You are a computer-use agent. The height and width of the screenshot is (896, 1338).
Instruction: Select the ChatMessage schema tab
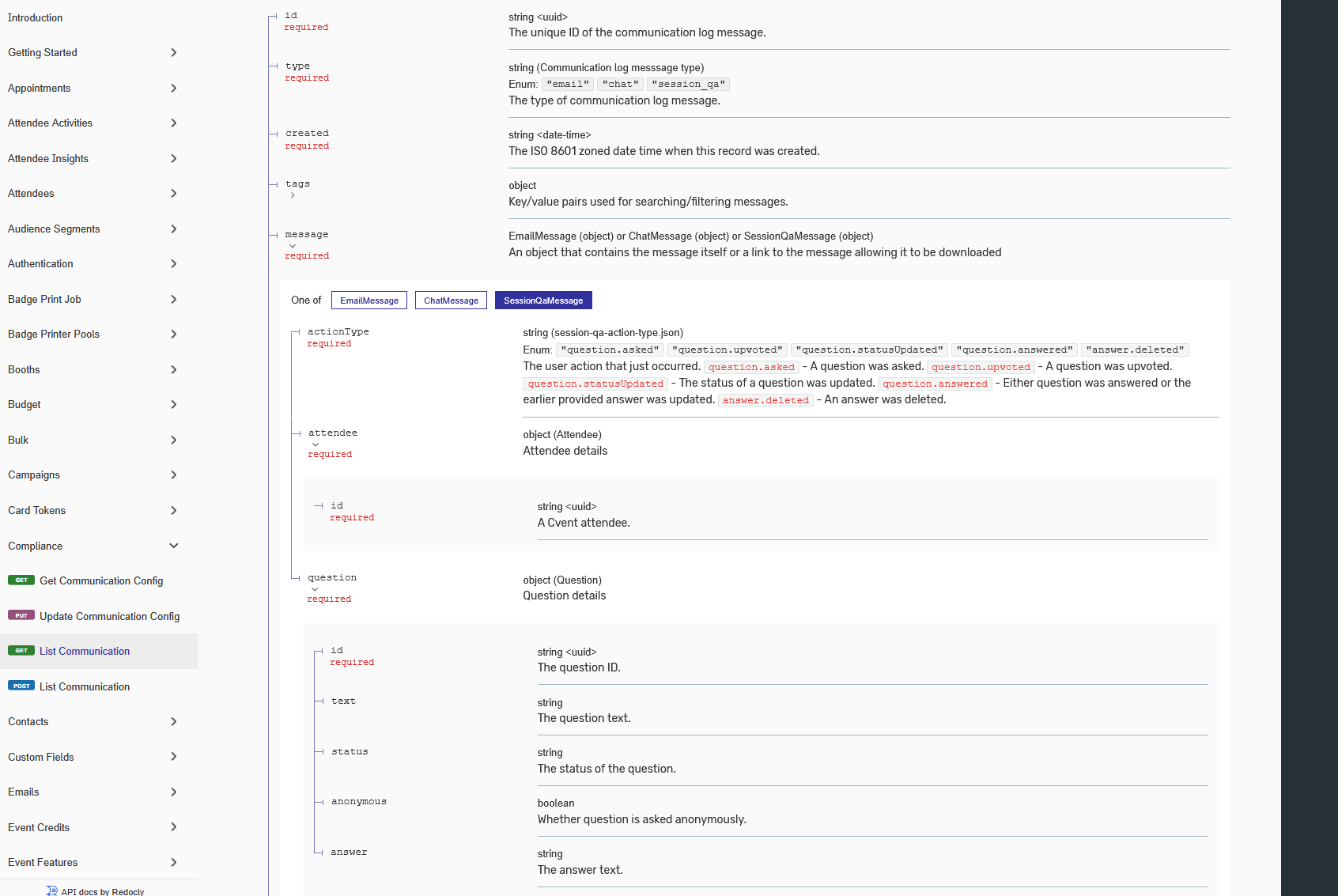451,301
